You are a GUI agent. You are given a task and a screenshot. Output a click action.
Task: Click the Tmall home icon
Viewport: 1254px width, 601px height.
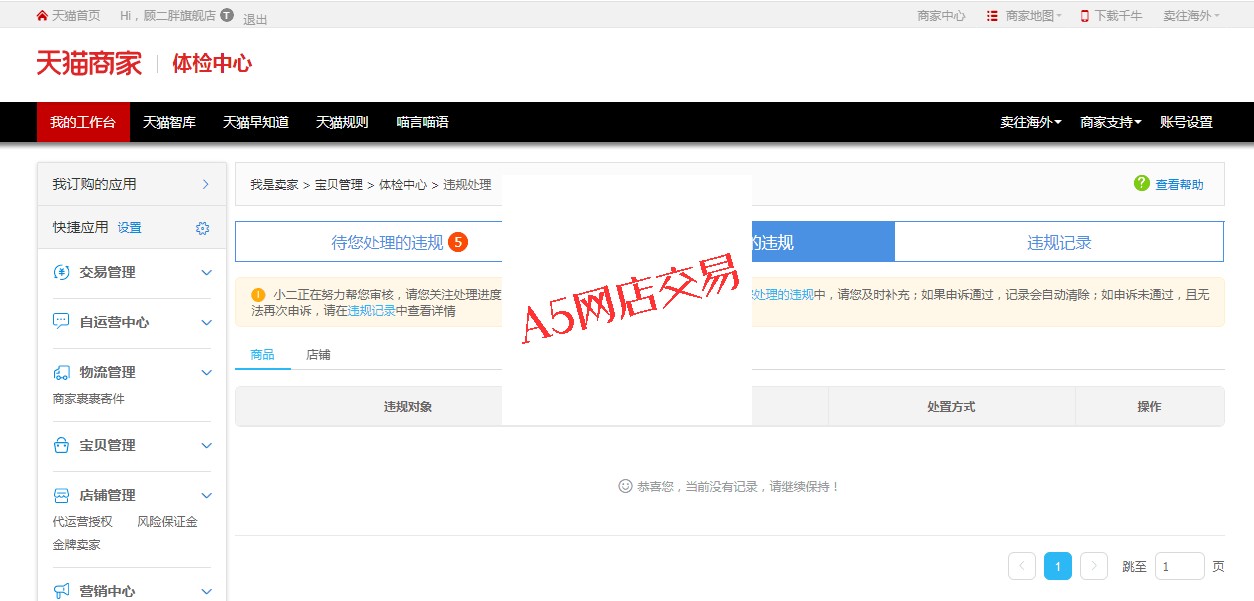click(x=42, y=16)
